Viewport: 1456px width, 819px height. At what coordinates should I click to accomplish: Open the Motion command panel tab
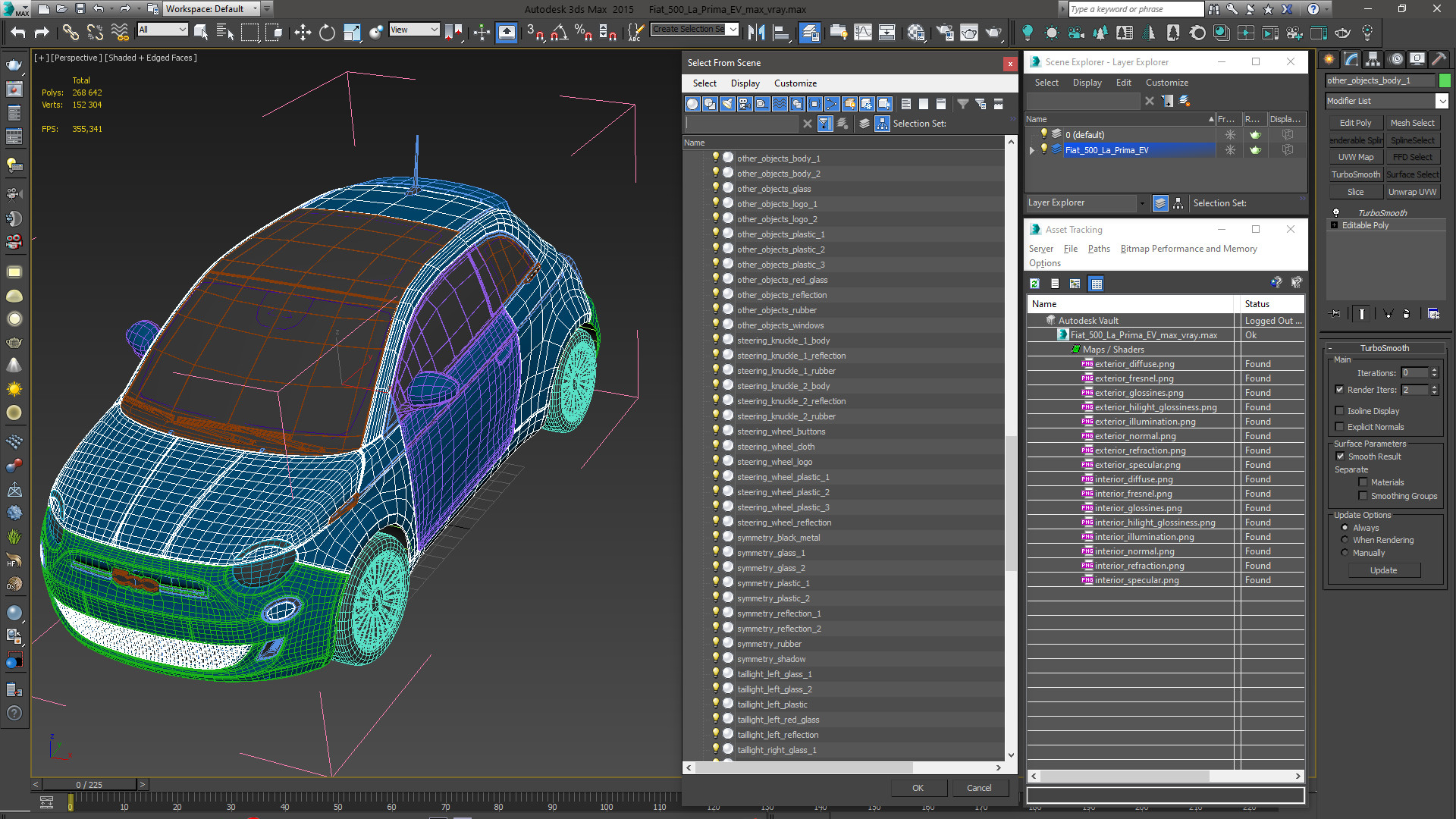click(x=1395, y=59)
